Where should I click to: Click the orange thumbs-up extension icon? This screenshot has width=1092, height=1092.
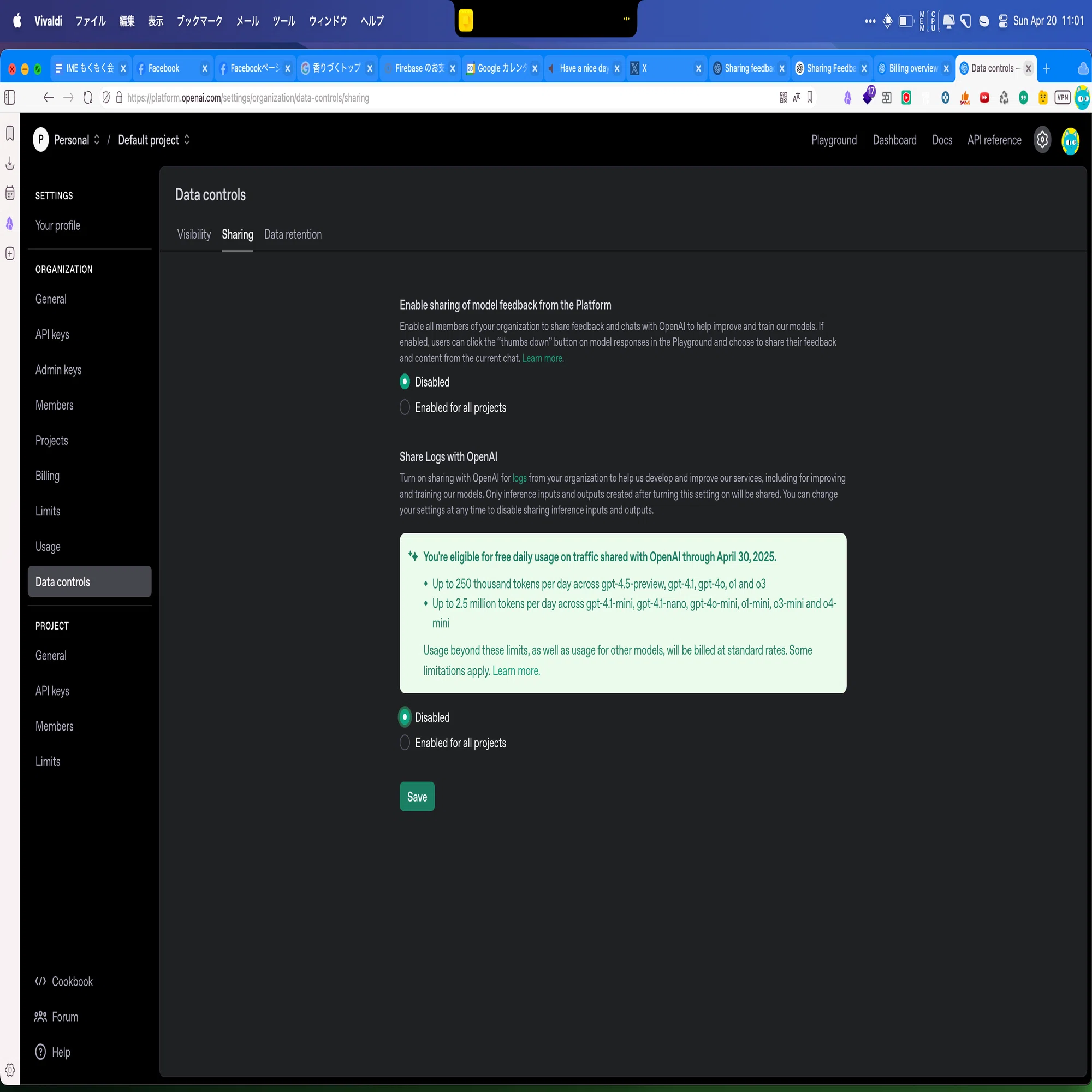(x=965, y=97)
